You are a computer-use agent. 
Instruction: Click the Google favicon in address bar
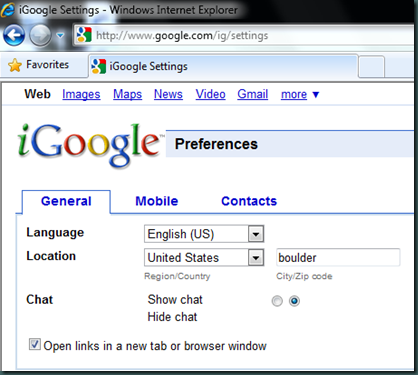pyautogui.click(x=84, y=35)
